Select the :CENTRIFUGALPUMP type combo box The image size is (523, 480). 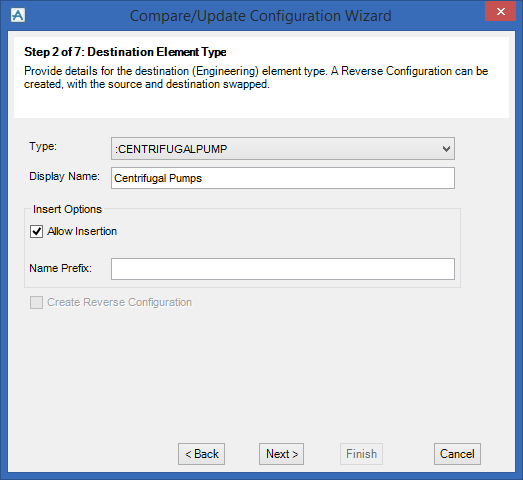point(283,149)
